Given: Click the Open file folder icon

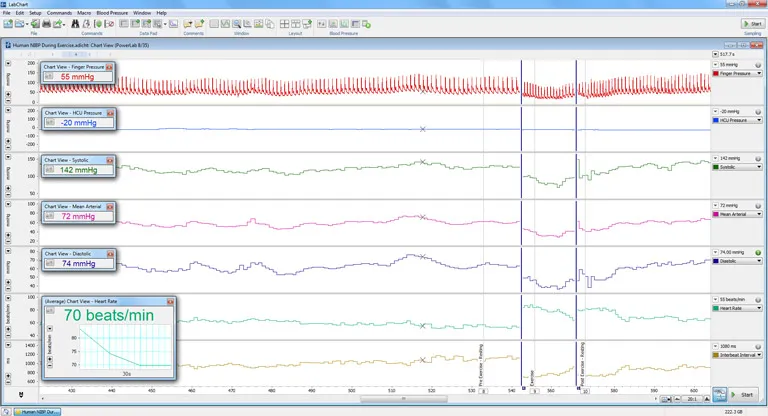Looking at the screenshot, I should point(21,23).
